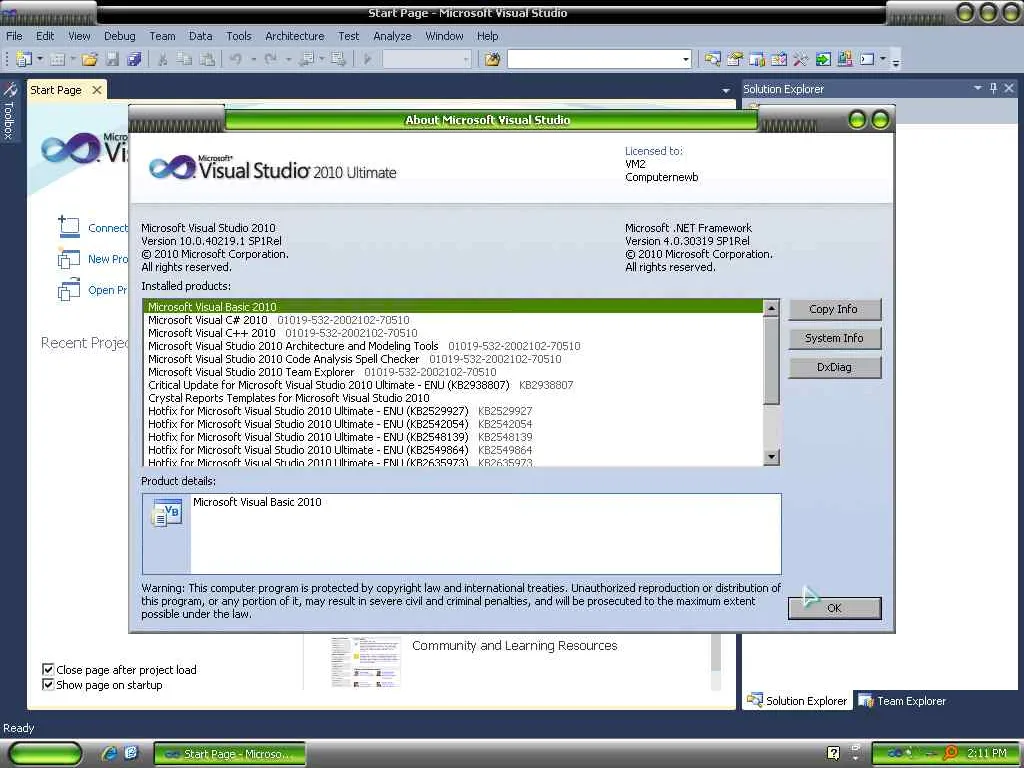This screenshot has height=768, width=1024.
Task: Click the help question mark tray icon
Action: click(x=833, y=753)
